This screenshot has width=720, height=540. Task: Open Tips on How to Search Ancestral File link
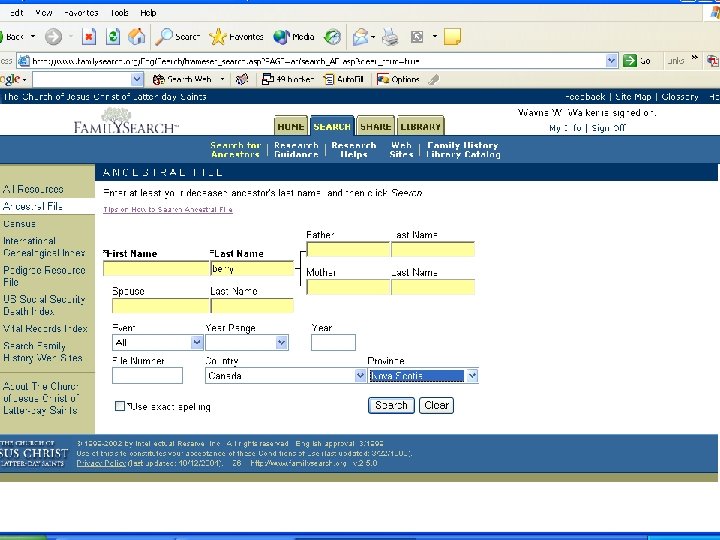(168, 209)
